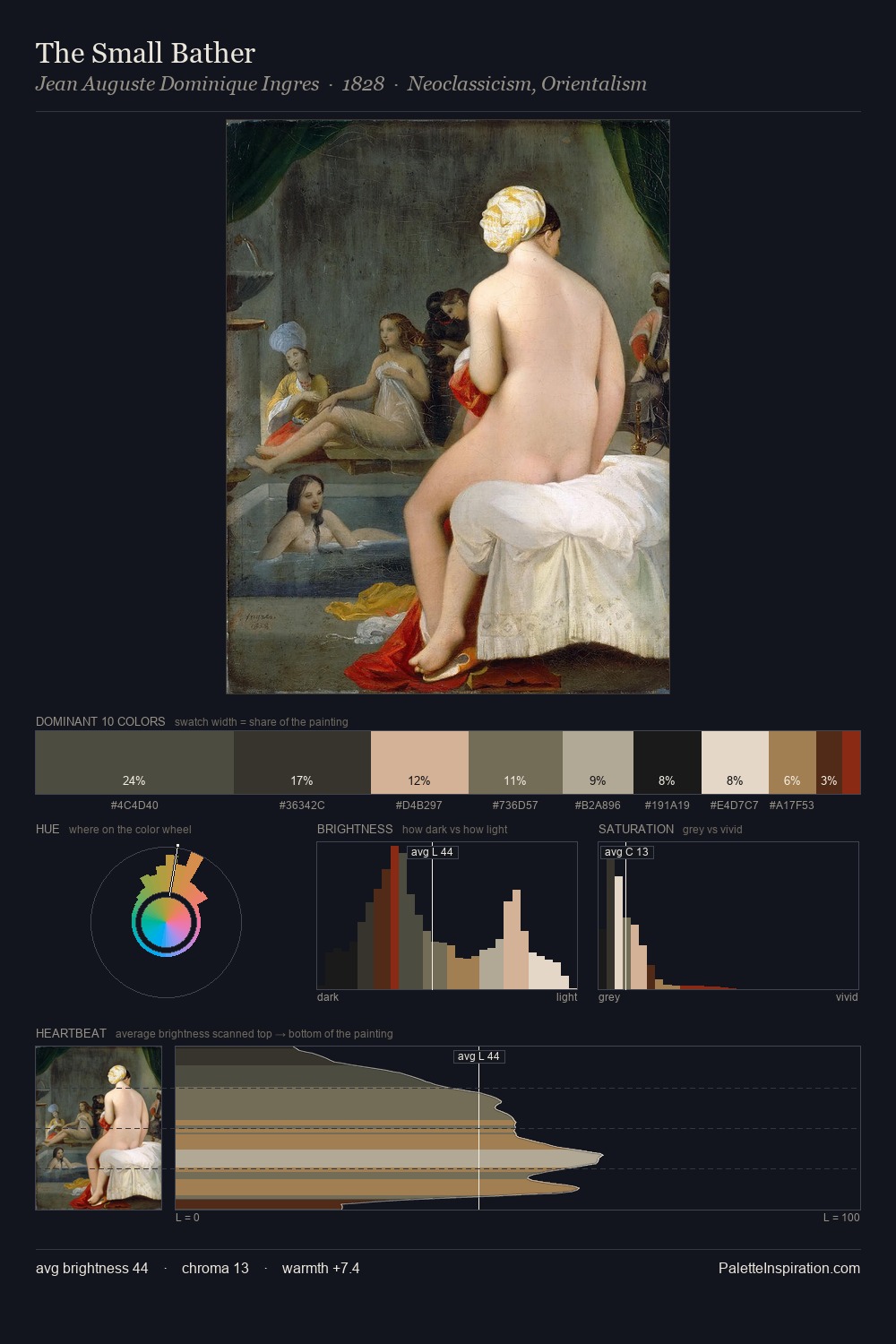
Task: Click the cream 8% swatch
Action: (735, 762)
